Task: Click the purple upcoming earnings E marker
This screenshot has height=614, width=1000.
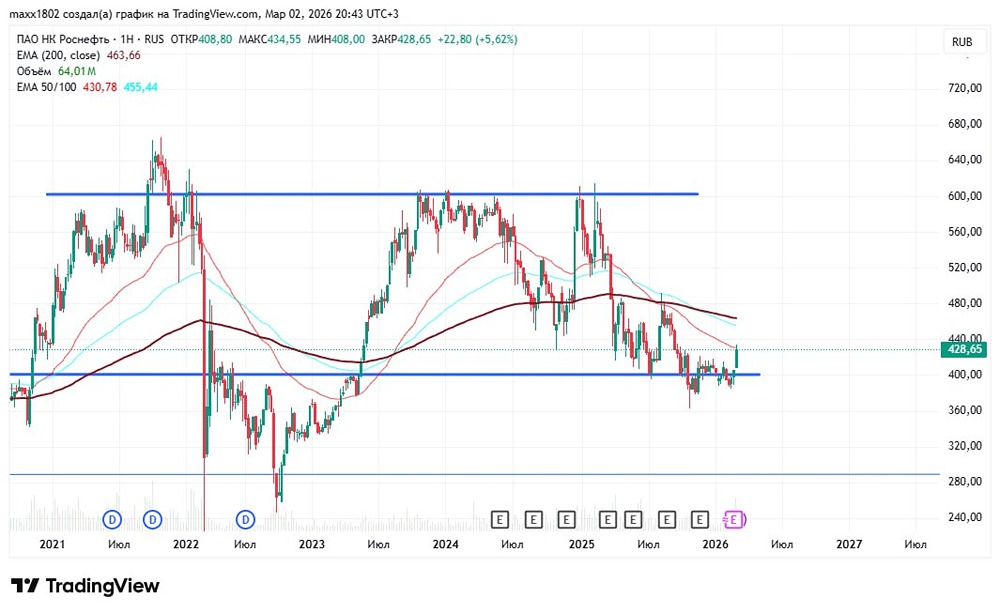Action: point(734,520)
